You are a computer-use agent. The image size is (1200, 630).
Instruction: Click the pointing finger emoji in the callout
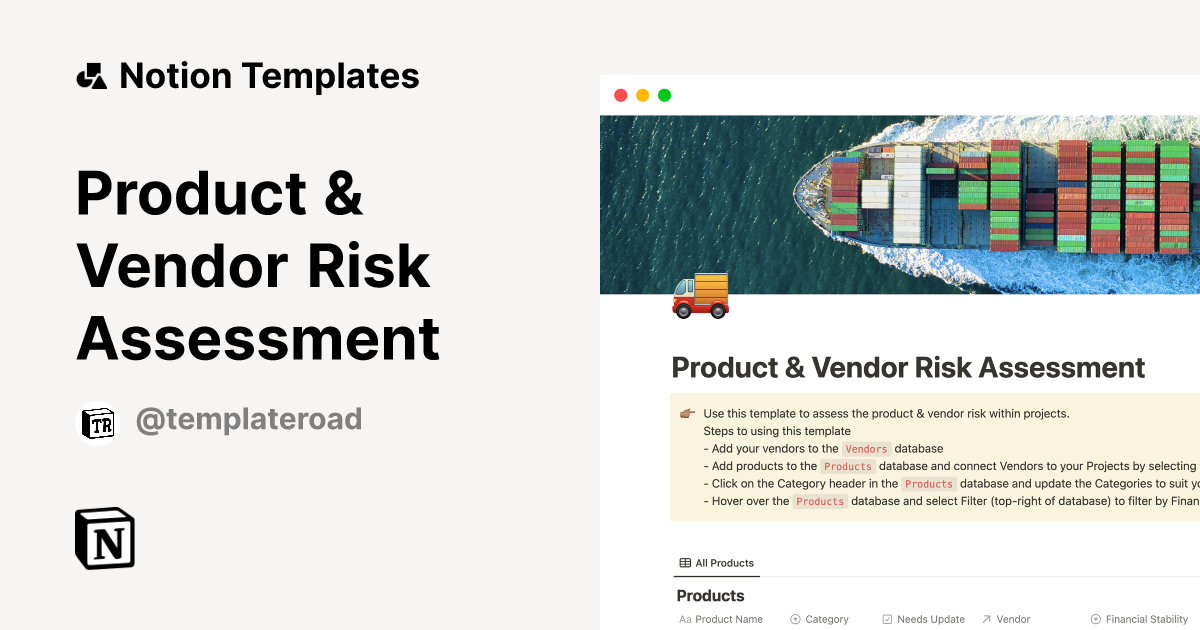686,412
